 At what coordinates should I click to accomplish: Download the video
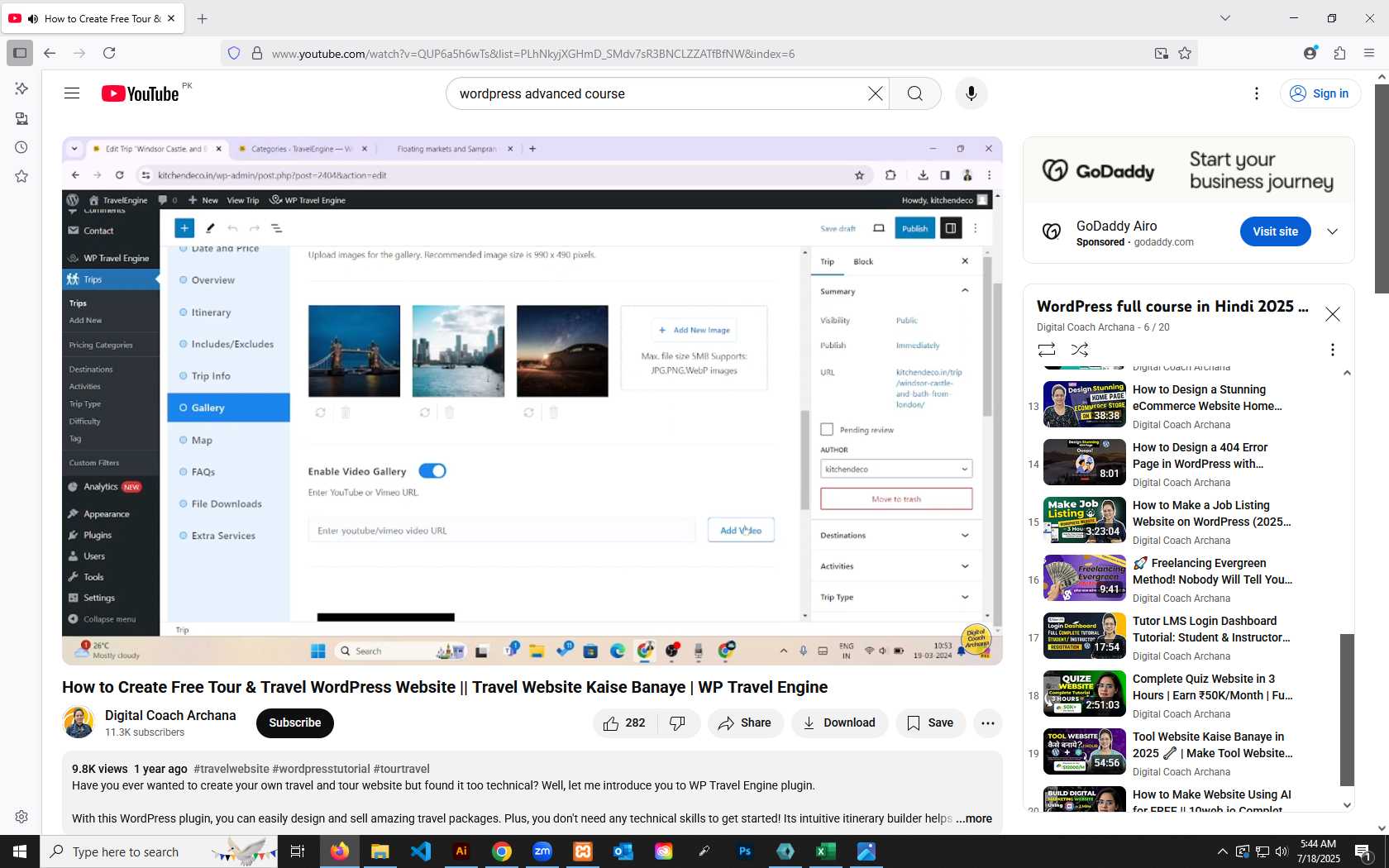[839, 723]
